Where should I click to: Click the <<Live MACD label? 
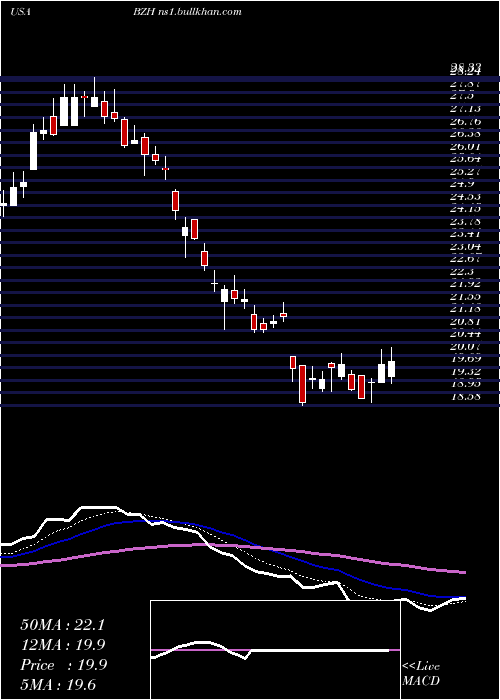pyautogui.click(x=421, y=673)
